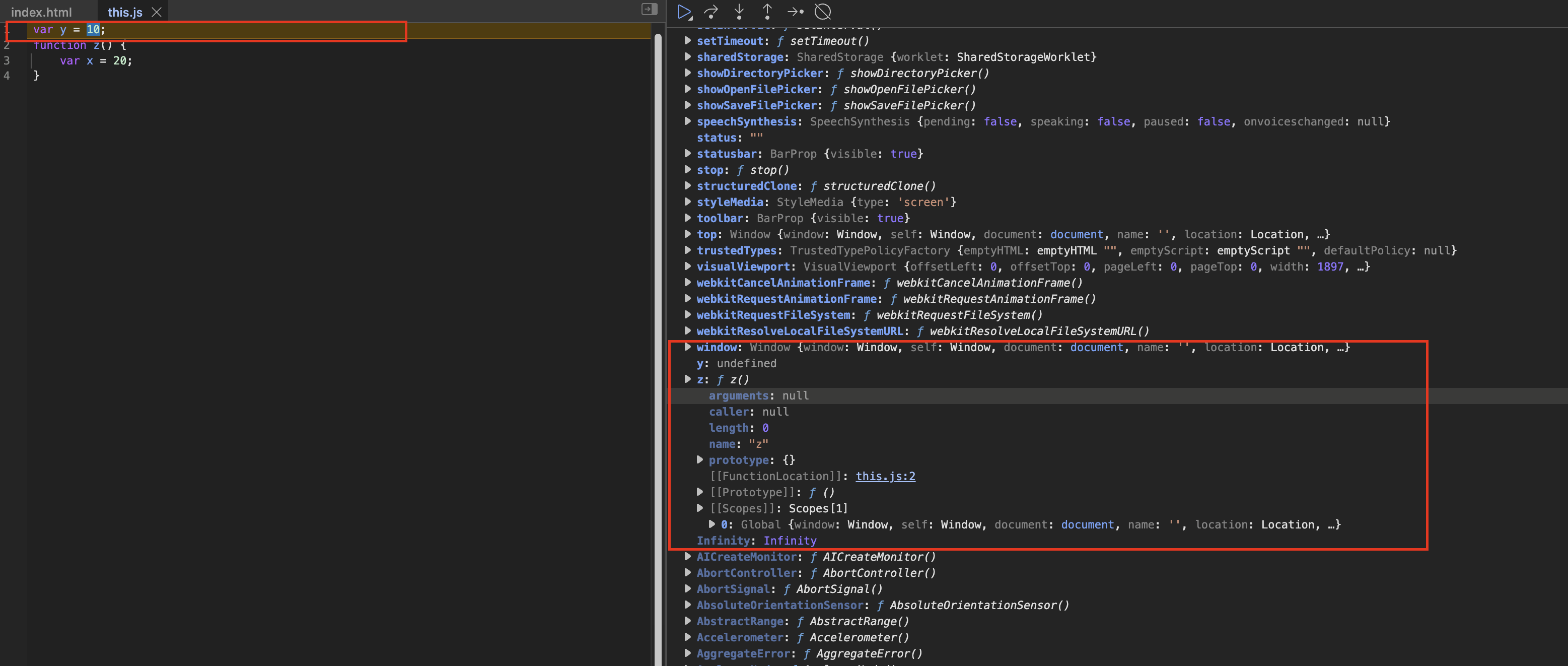Screen dimensions: 1568x666
Task: Collapse the z function entry
Action: 687,379
